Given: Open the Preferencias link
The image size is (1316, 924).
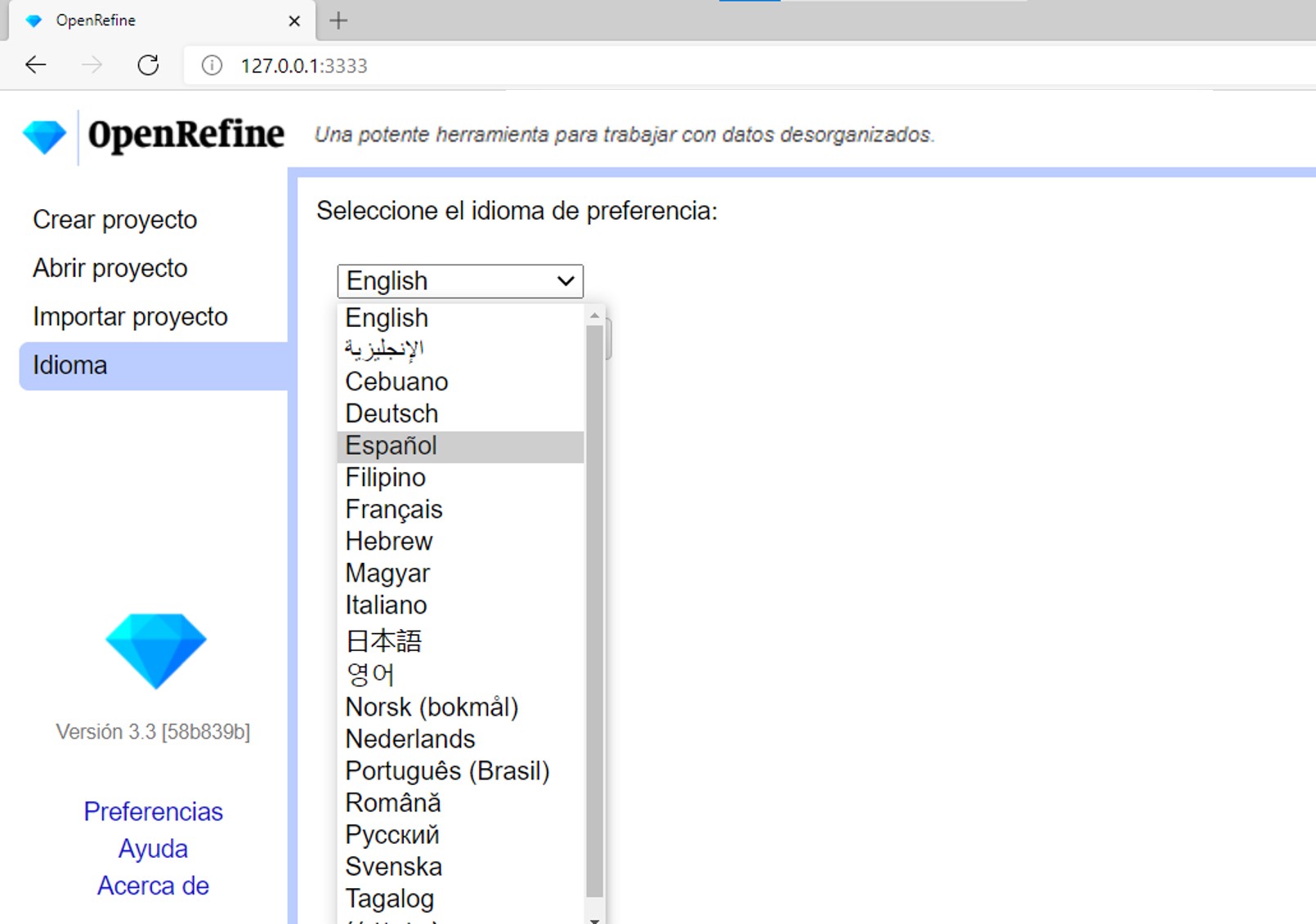Looking at the screenshot, I should [x=153, y=811].
